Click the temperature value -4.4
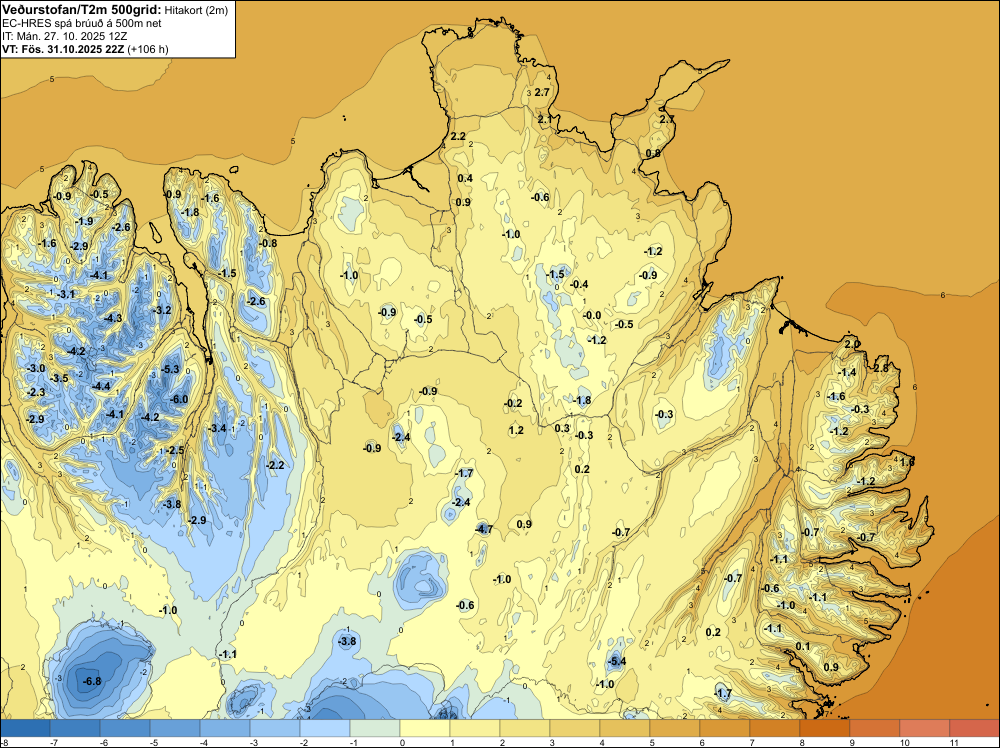This screenshot has width=1000, height=748. point(101,386)
